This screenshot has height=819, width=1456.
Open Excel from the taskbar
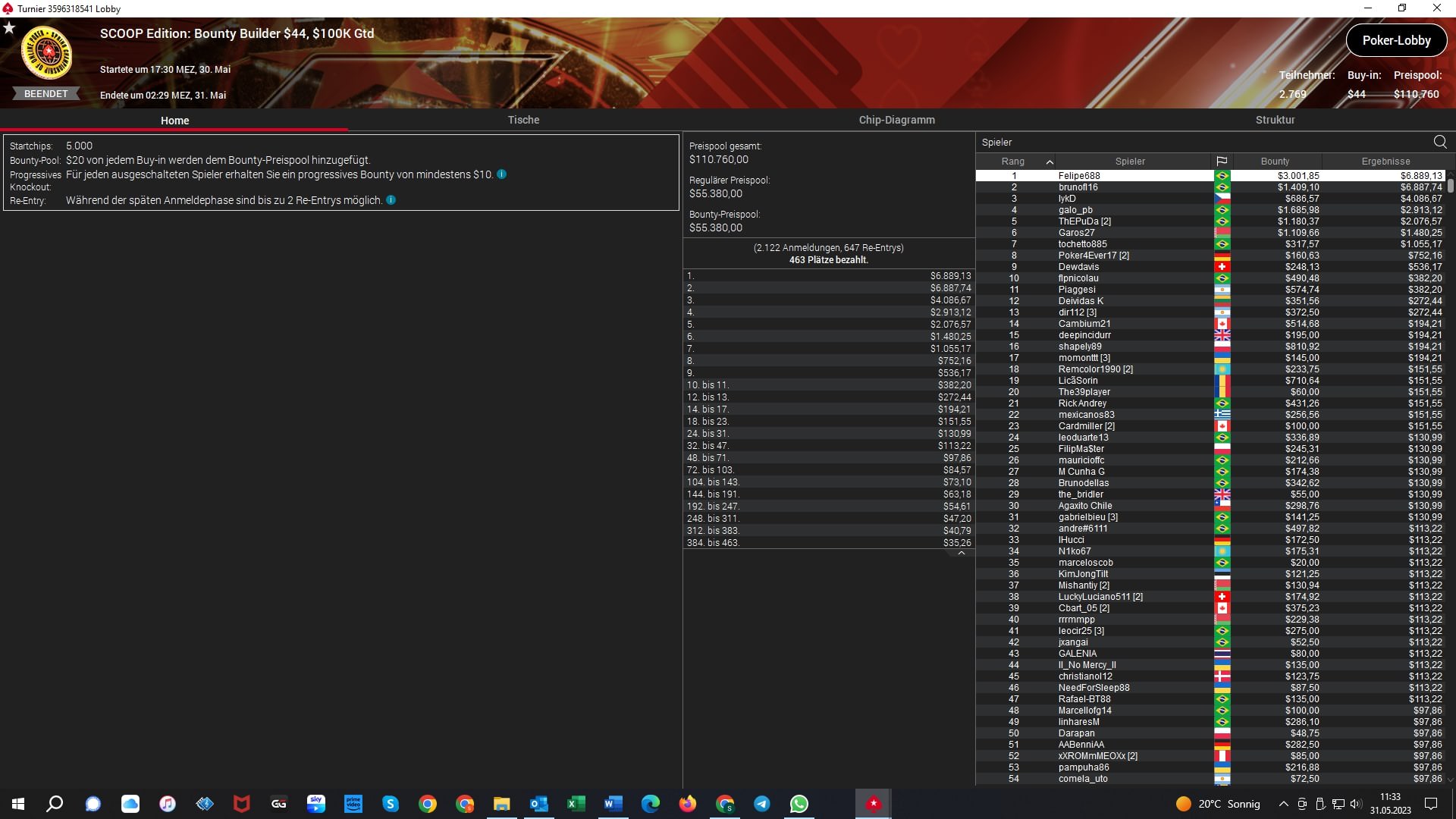coord(576,804)
